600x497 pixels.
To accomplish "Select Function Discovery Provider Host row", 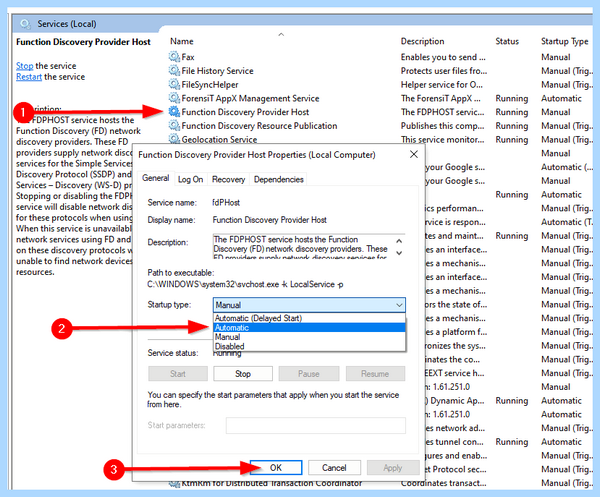I will point(380,112).
